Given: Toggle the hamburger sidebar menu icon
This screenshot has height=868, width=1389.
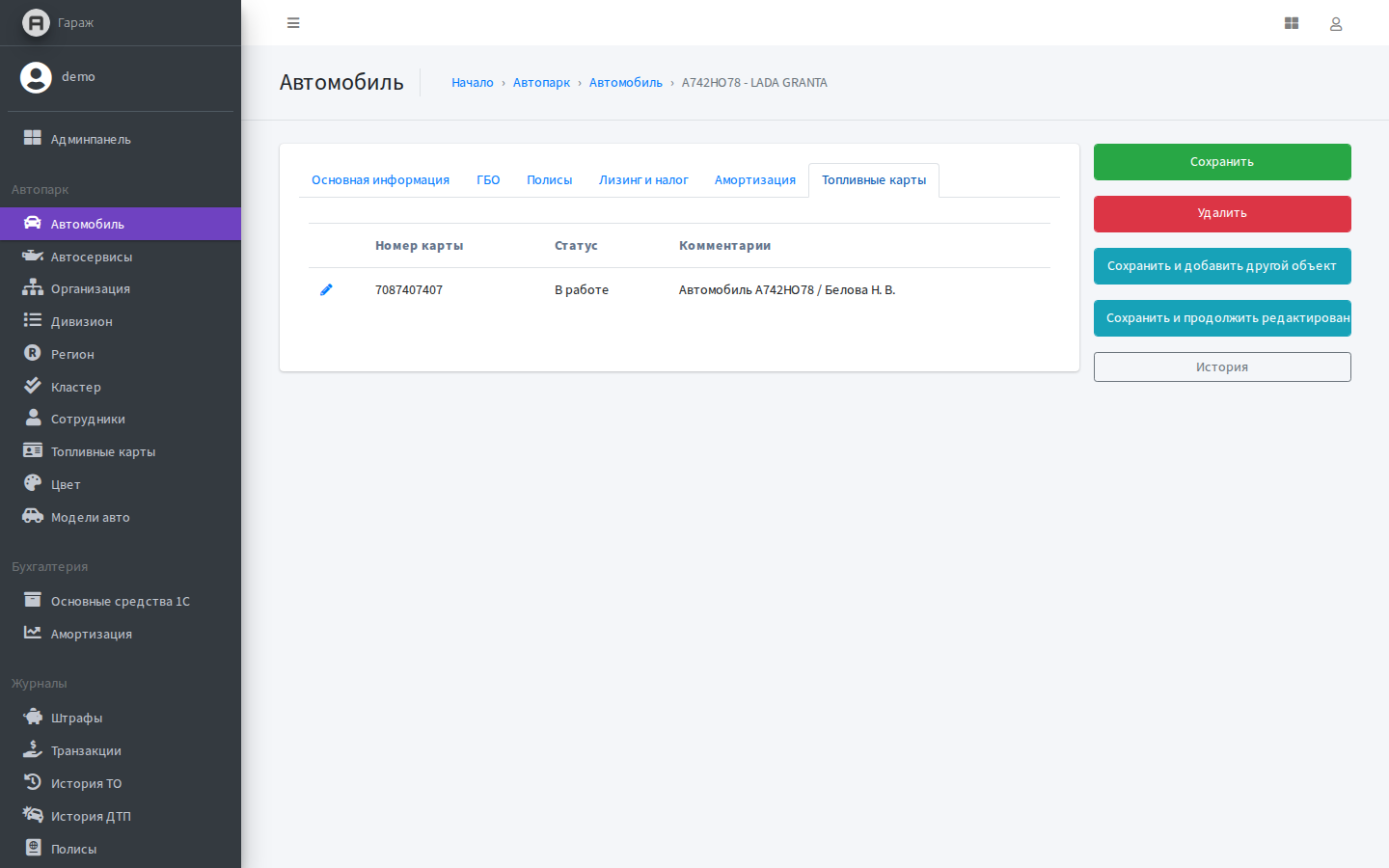Looking at the screenshot, I should (293, 23).
